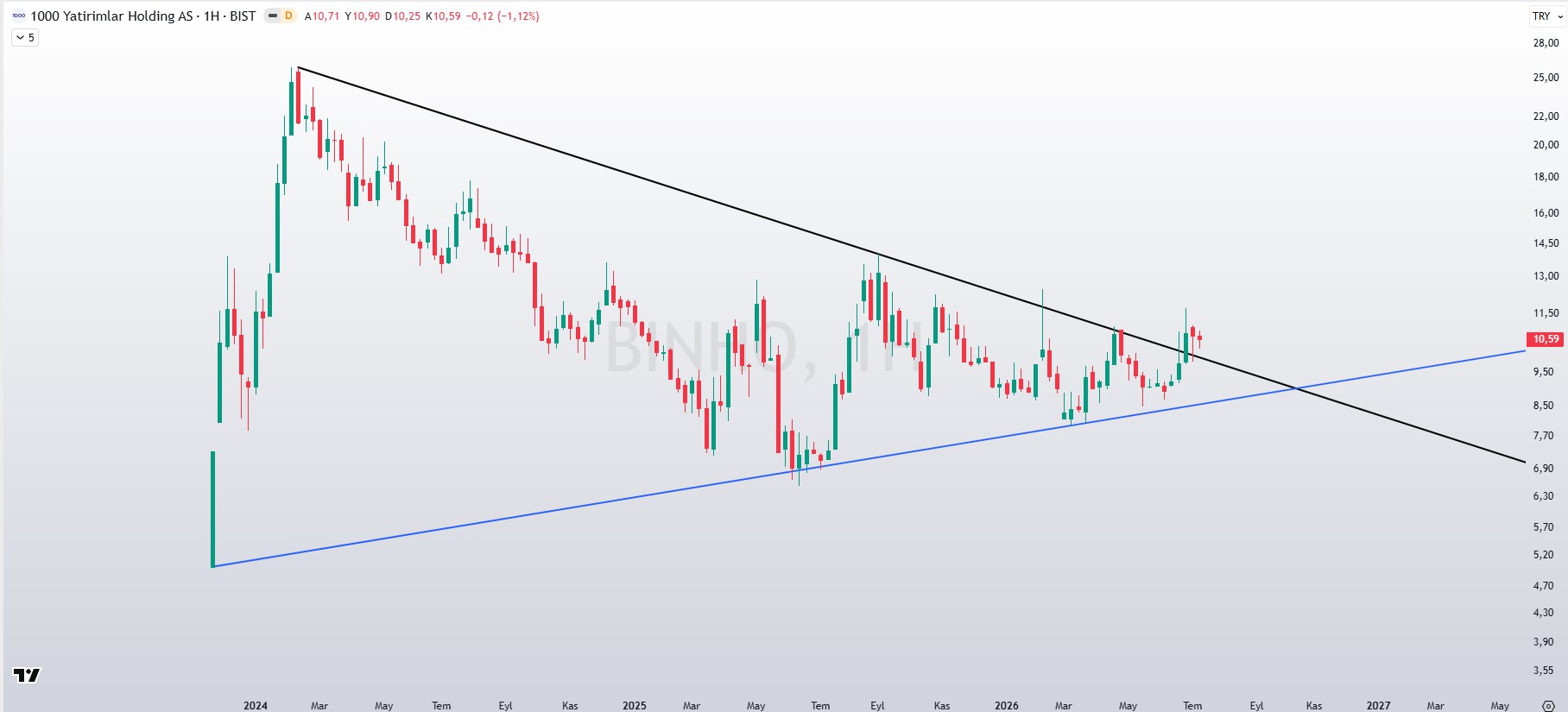Click the 2025 label on time axis

tap(635, 706)
